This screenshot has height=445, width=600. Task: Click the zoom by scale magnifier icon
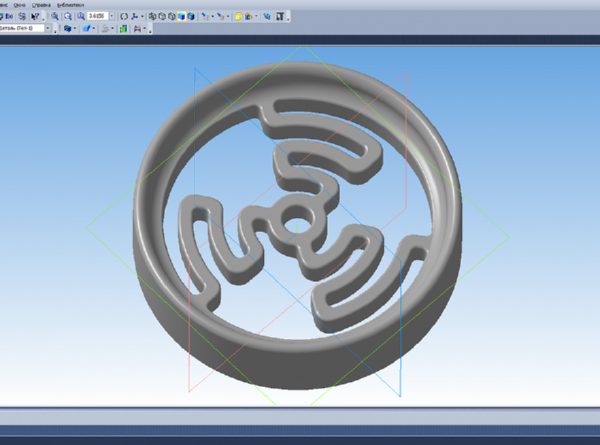tap(81, 16)
